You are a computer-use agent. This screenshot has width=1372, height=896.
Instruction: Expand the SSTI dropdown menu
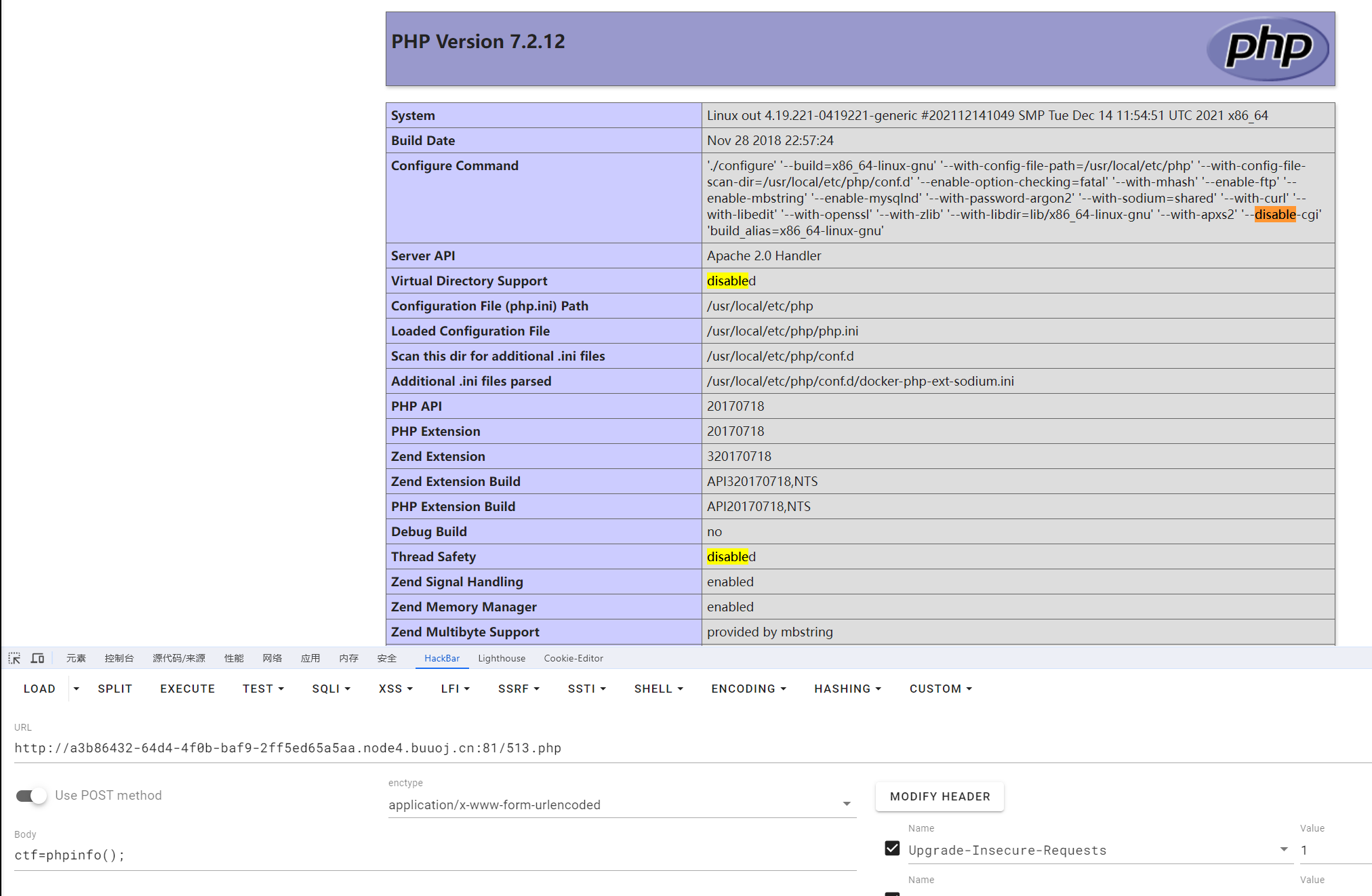[587, 689]
